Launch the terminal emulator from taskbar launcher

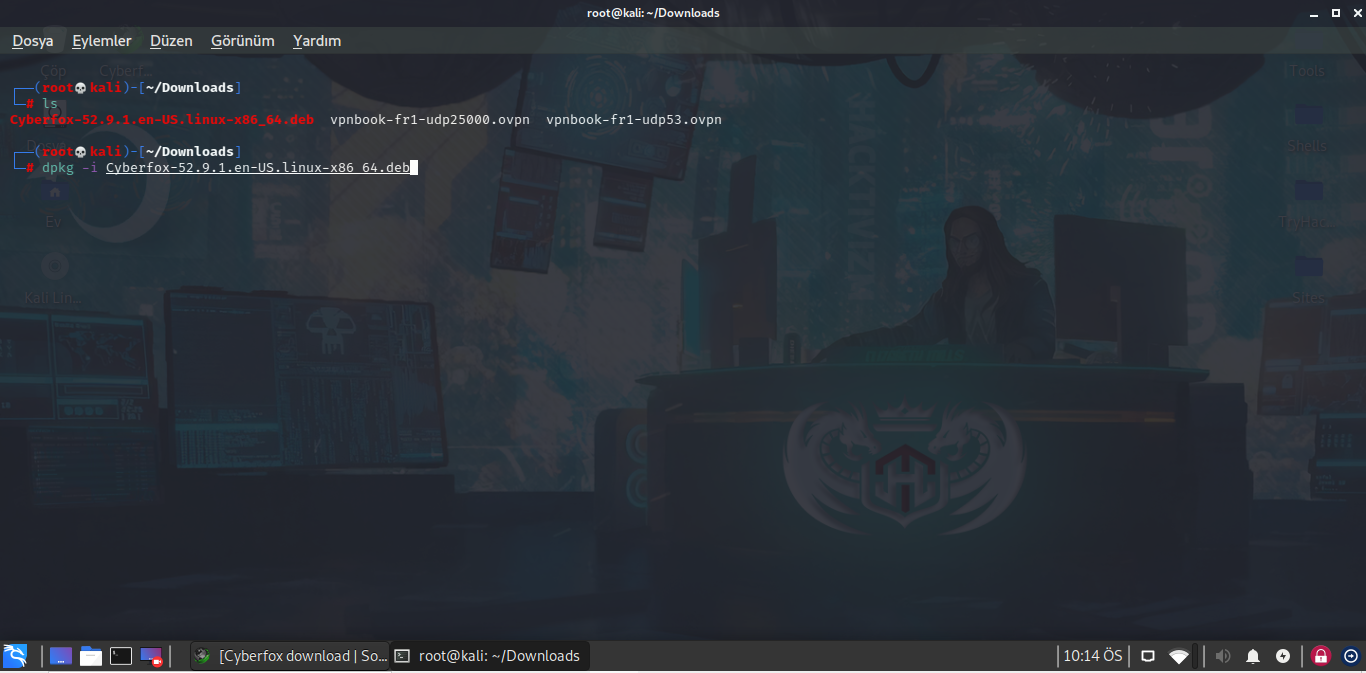coord(121,656)
